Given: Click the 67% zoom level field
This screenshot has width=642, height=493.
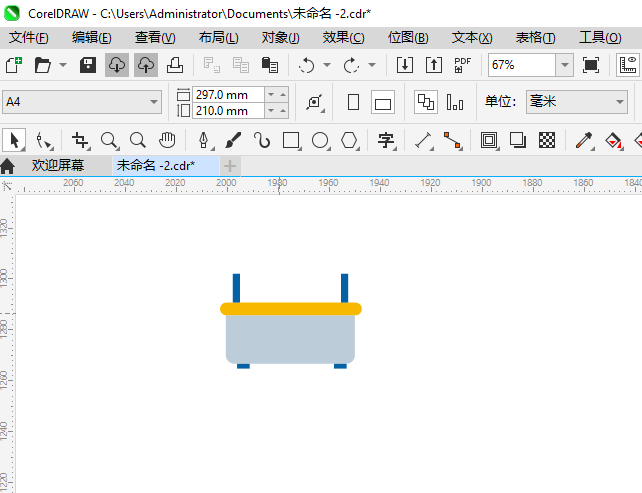Looking at the screenshot, I should click(x=522, y=65).
